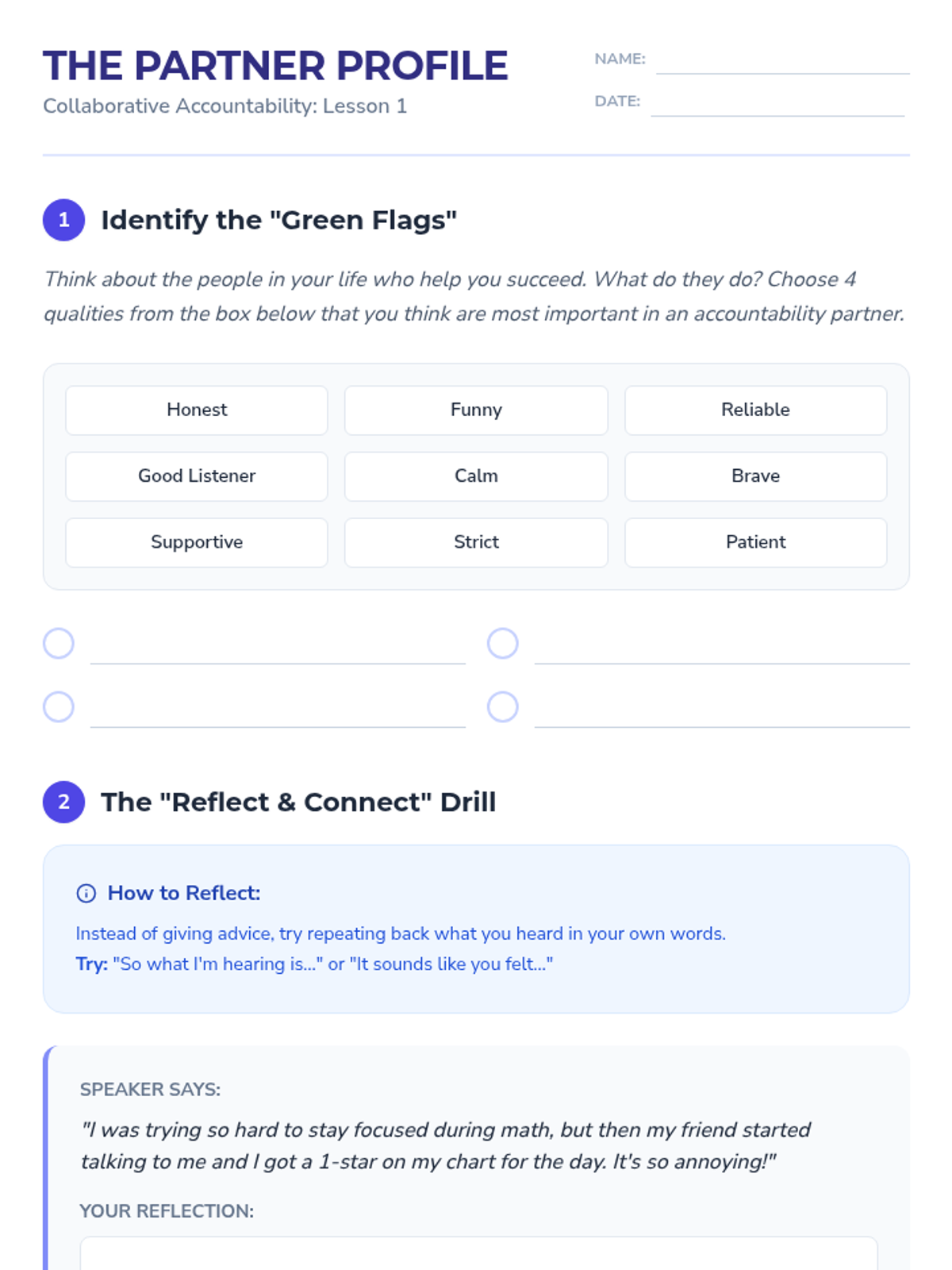Pick the Good Listener quality
Viewport: 952px width, 1270px height.
coord(197,476)
